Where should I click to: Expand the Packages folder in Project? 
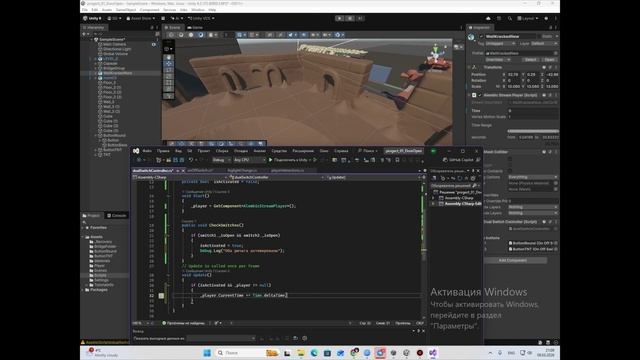(x=83, y=290)
